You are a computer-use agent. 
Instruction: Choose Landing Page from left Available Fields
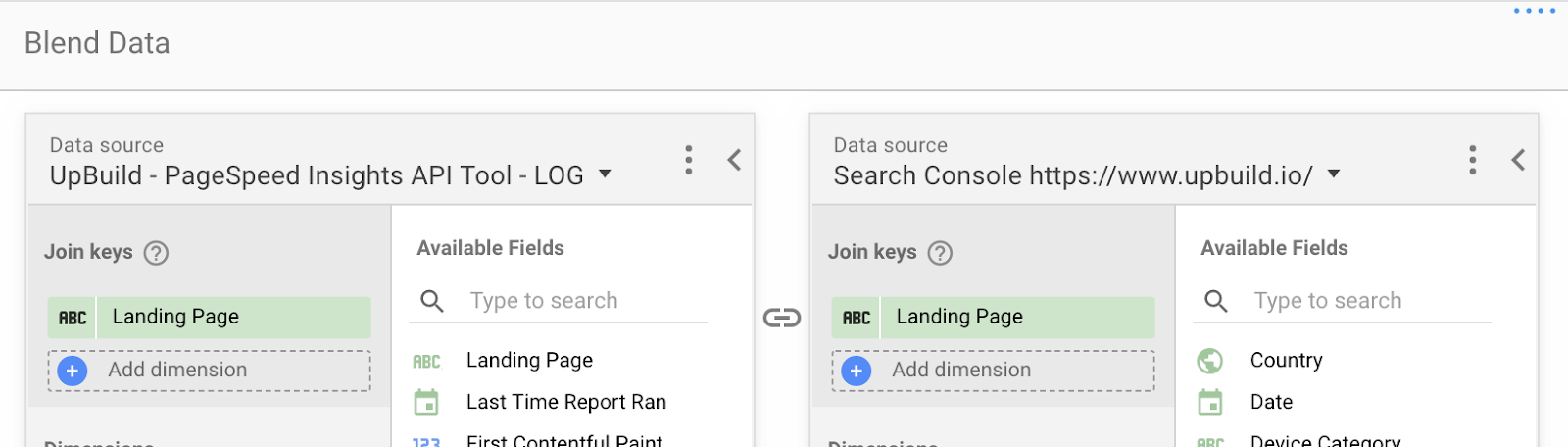[529, 361]
